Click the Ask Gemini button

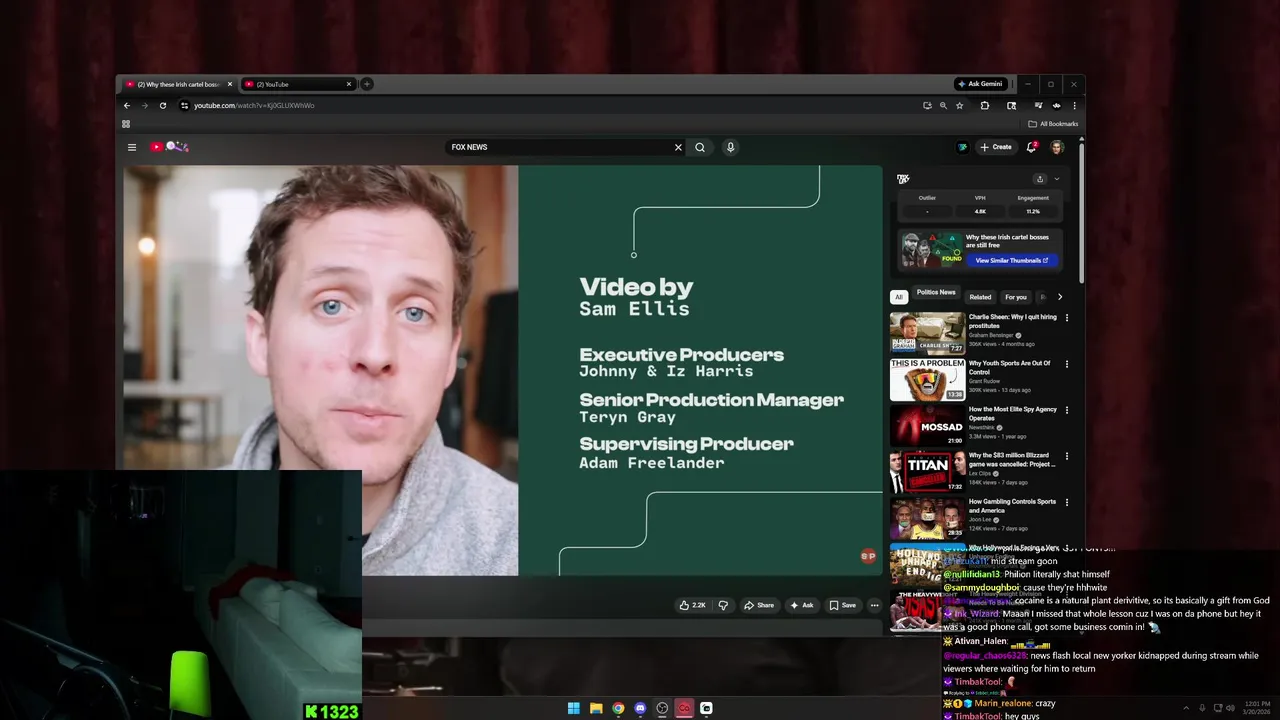point(979,84)
